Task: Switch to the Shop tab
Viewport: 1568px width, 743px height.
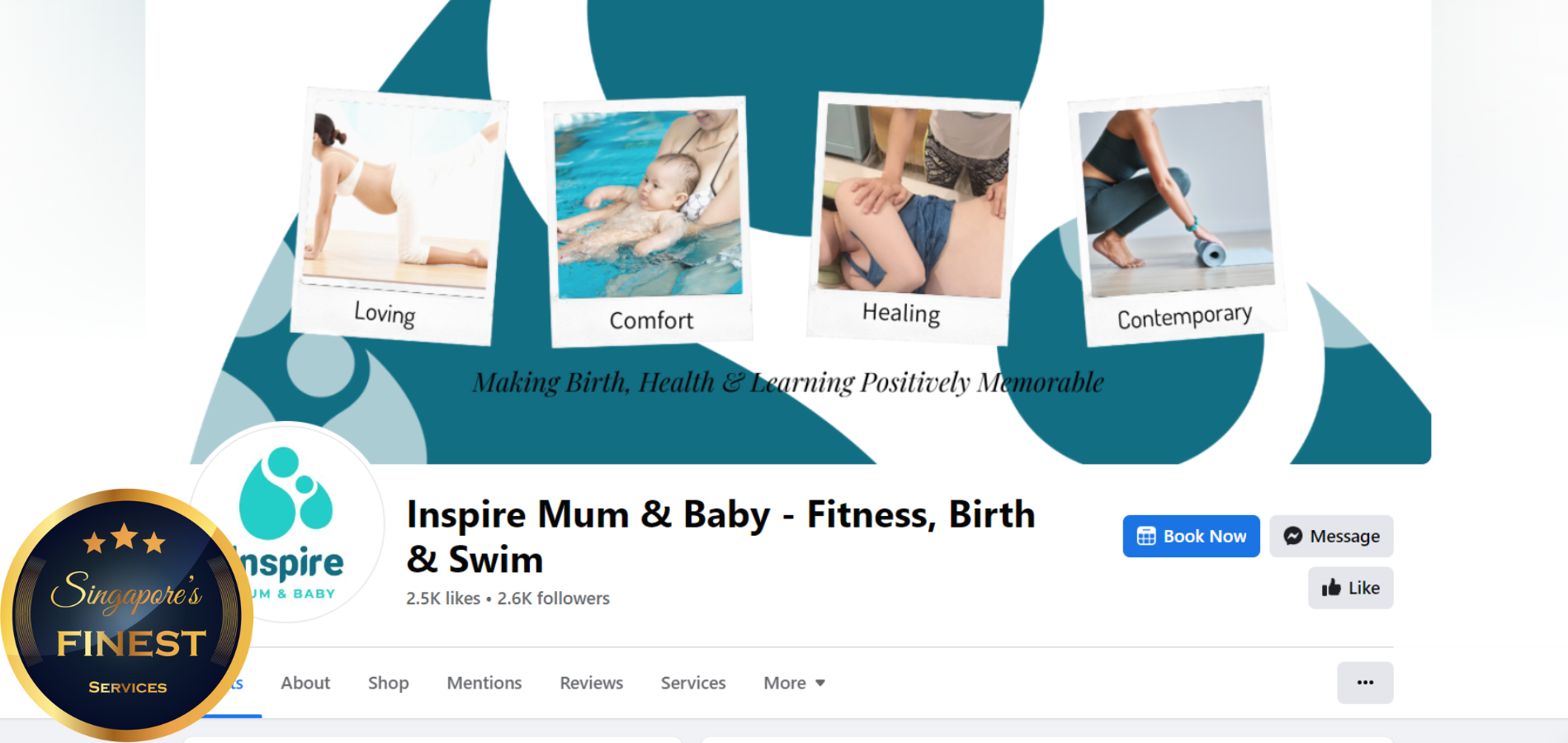Action: coord(388,683)
